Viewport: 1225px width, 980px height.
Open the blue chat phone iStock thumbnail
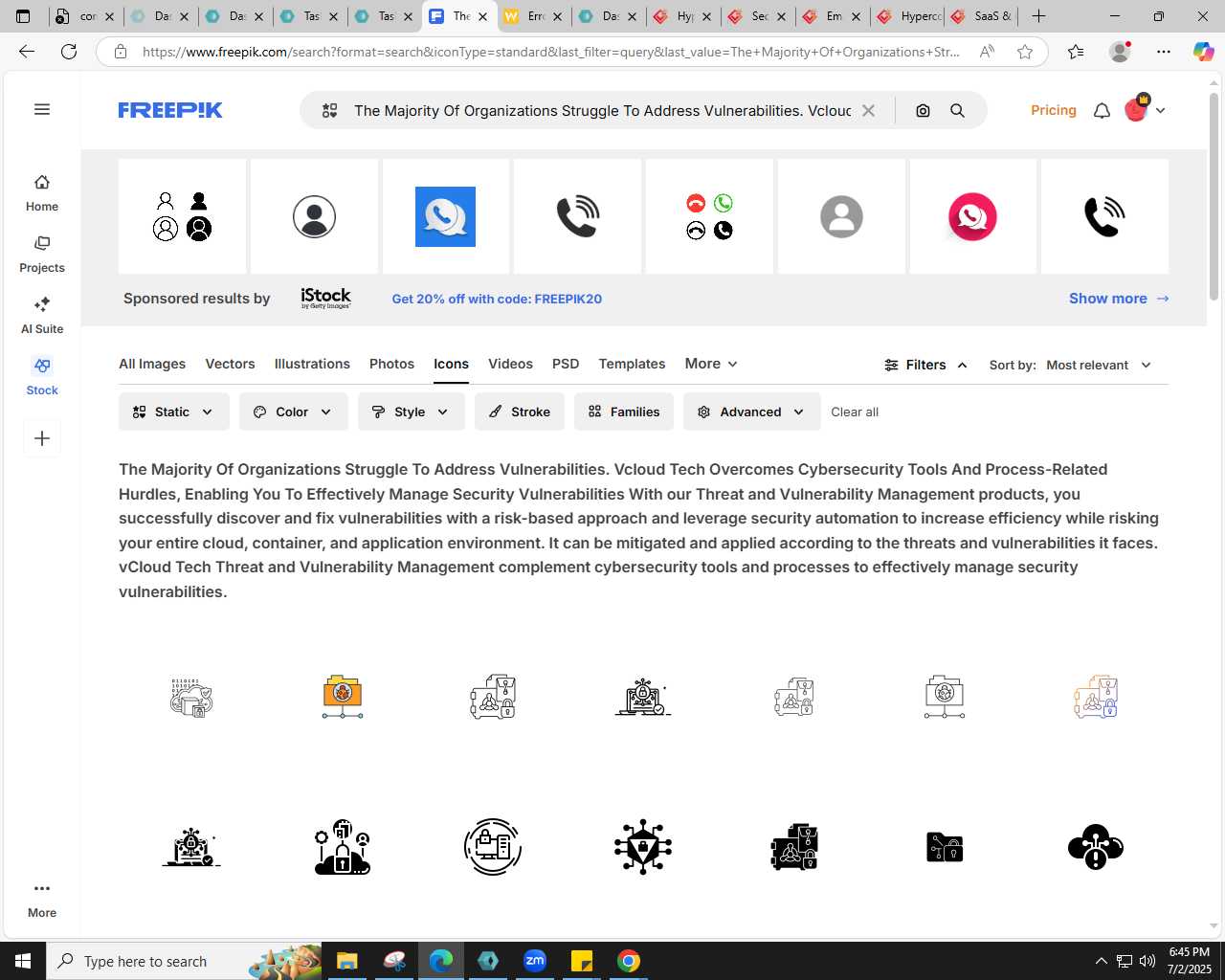click(x=446, y=216)
